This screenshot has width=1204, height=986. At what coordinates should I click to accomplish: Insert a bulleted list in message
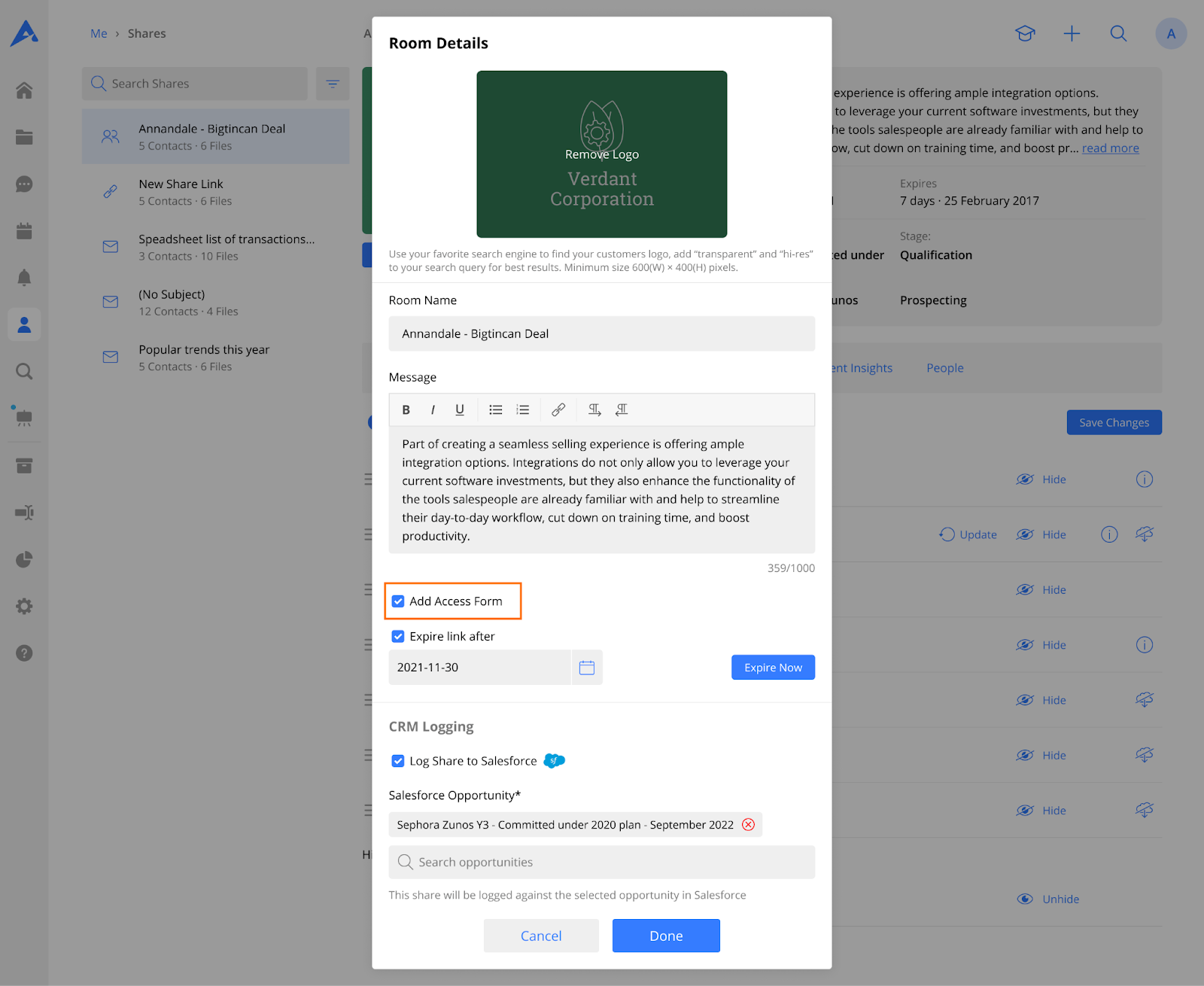[x=495, y=410]
